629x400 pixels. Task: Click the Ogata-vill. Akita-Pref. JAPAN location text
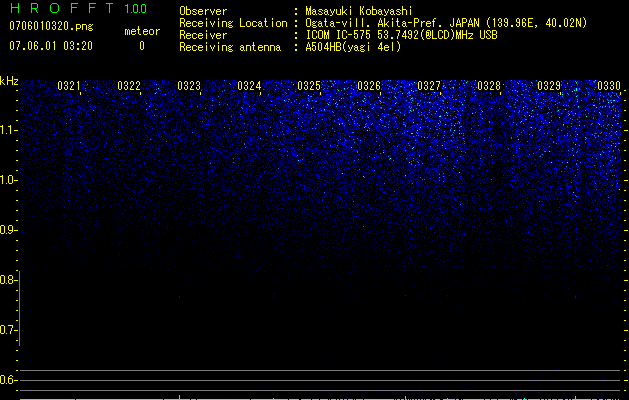446,23
